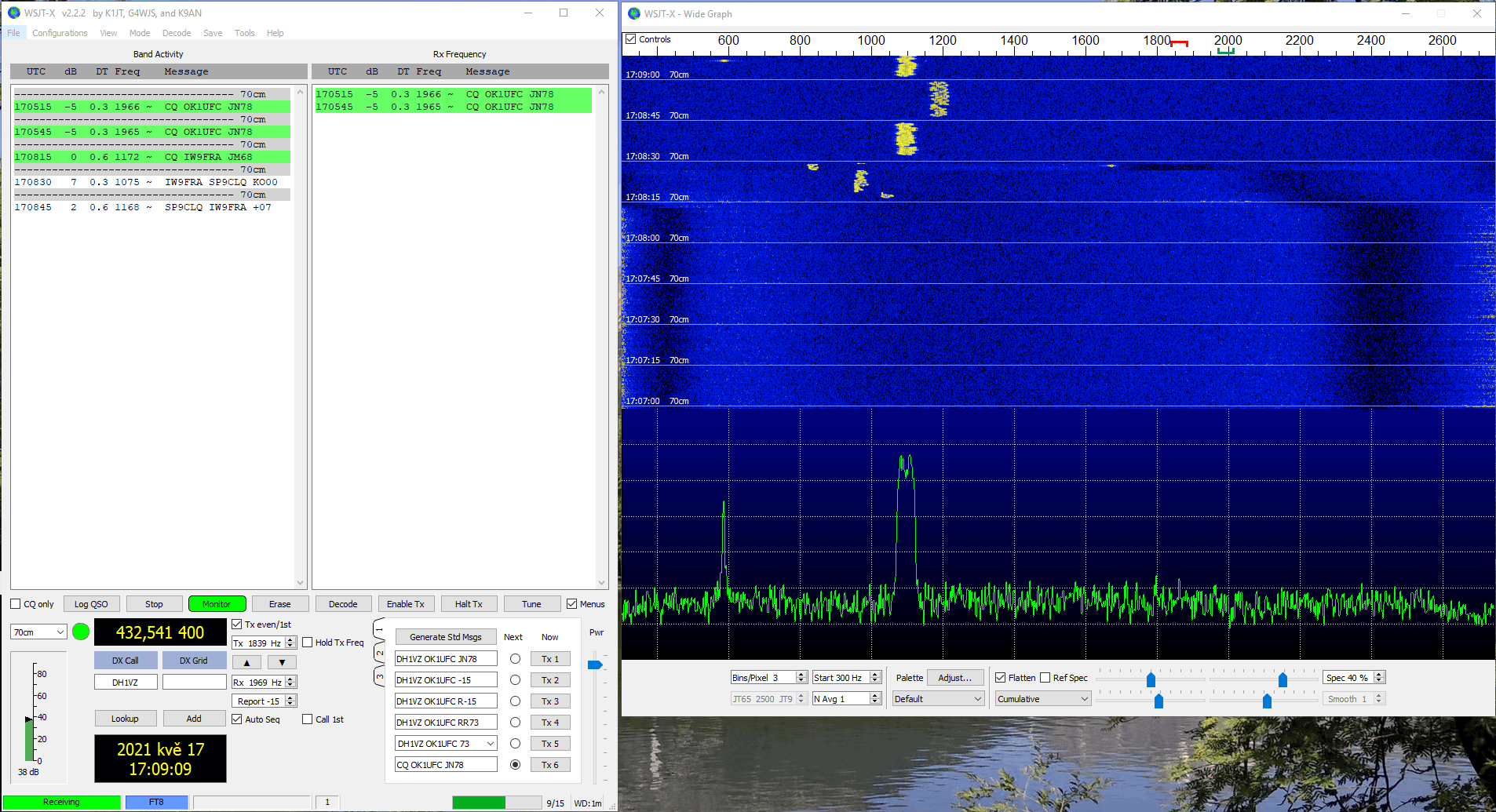Click the down arrow frequency shift button

282,662
